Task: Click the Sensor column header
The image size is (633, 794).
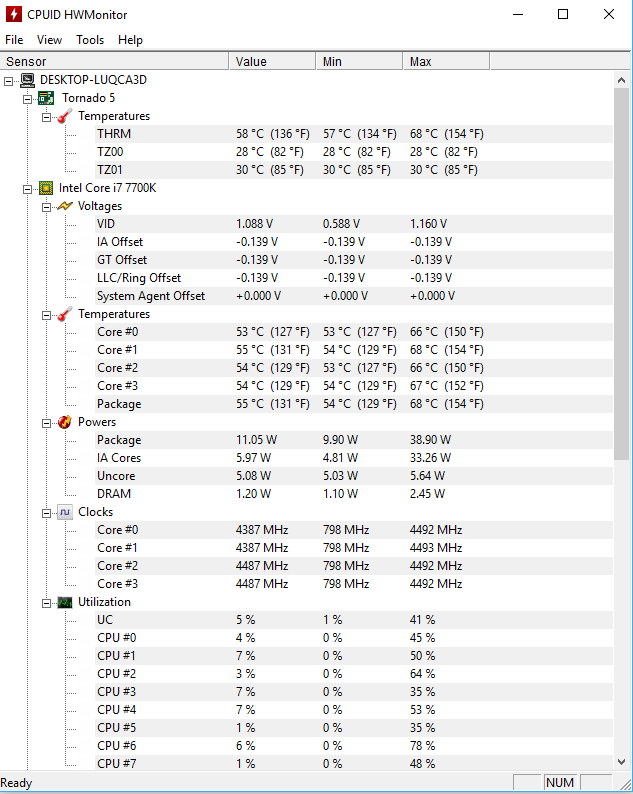Action: 114,61
